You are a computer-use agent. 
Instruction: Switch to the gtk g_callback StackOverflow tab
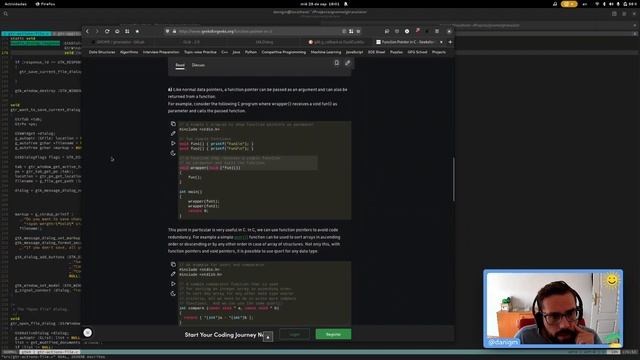coord(337,42)
